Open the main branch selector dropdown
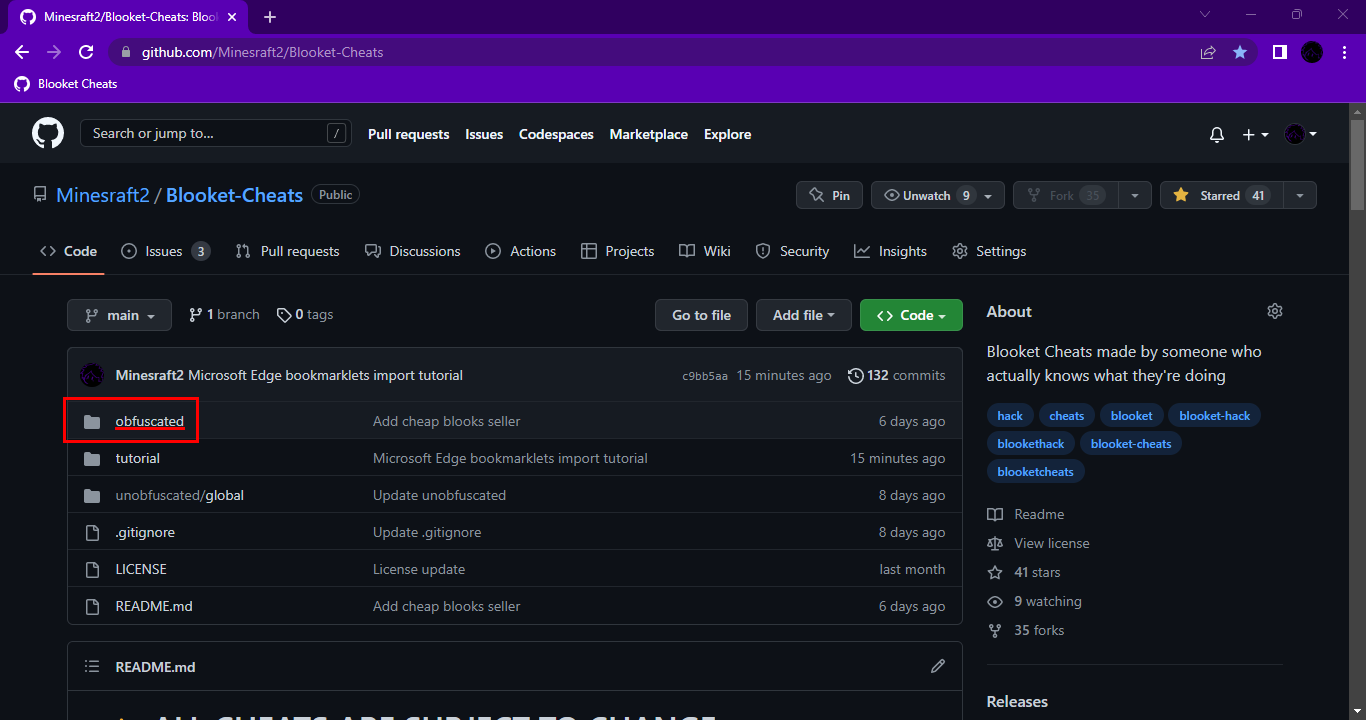 tap(119, 315)
